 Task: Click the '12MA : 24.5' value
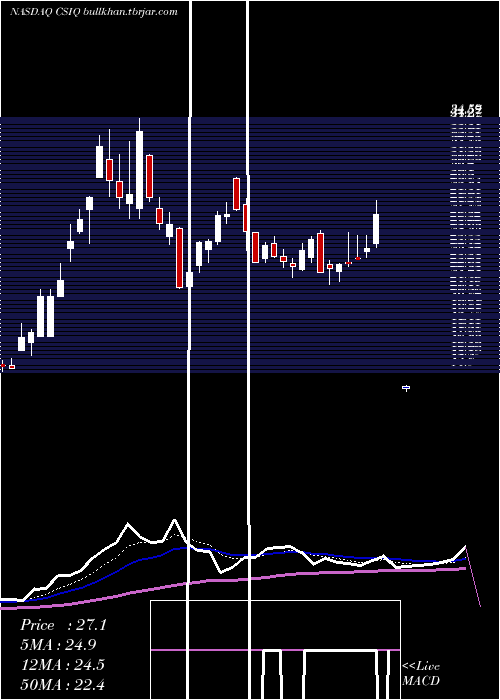(x=63, y=665)
